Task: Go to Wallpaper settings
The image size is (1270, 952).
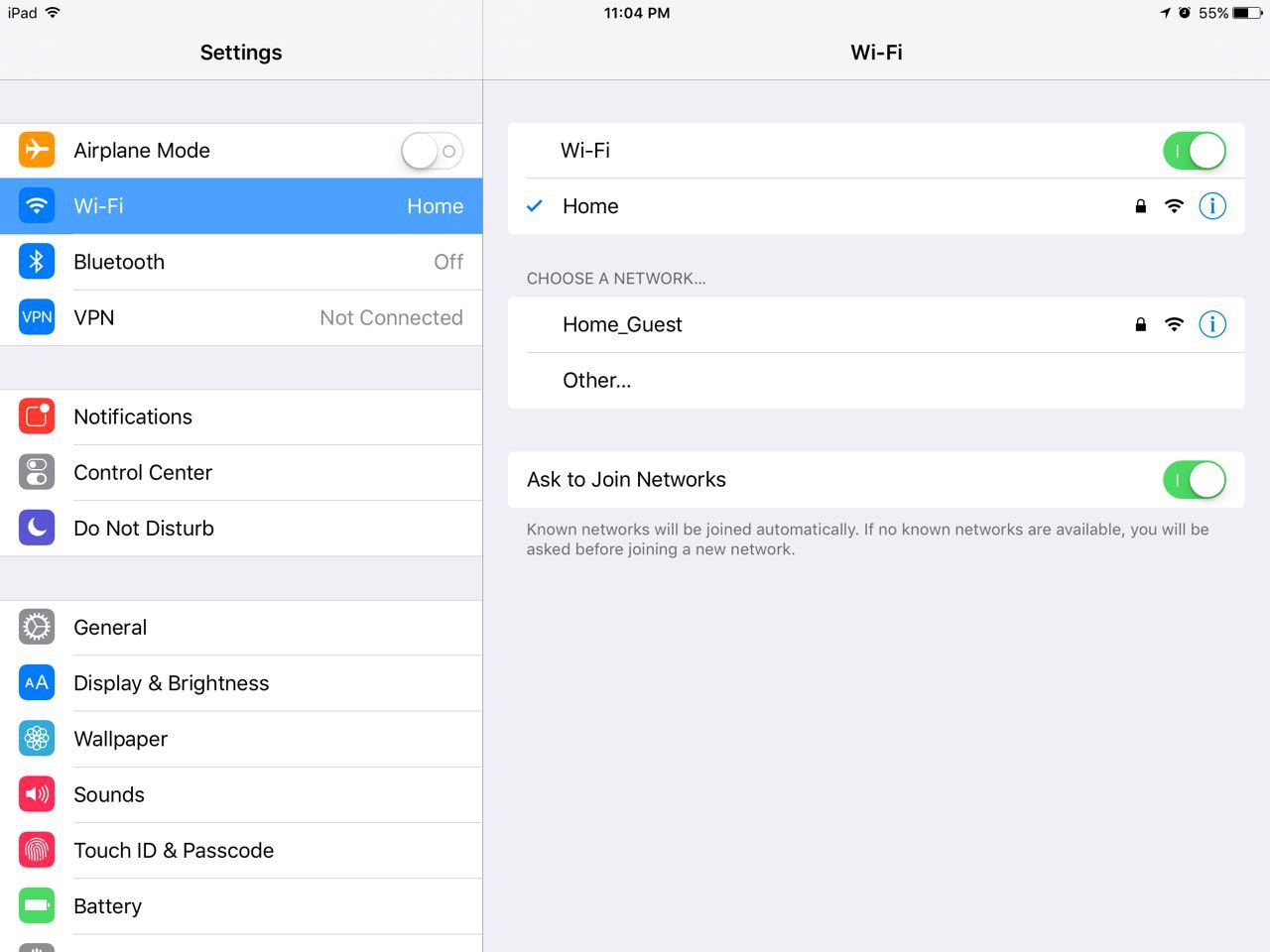Action: coord(241,738)
